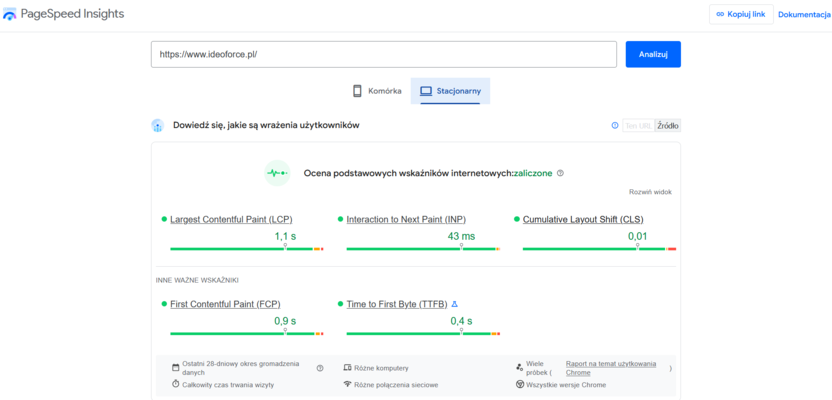Open the Dokumentacja link
The image size is (832, 400).
pyautogui.click(x=804, y=14)
